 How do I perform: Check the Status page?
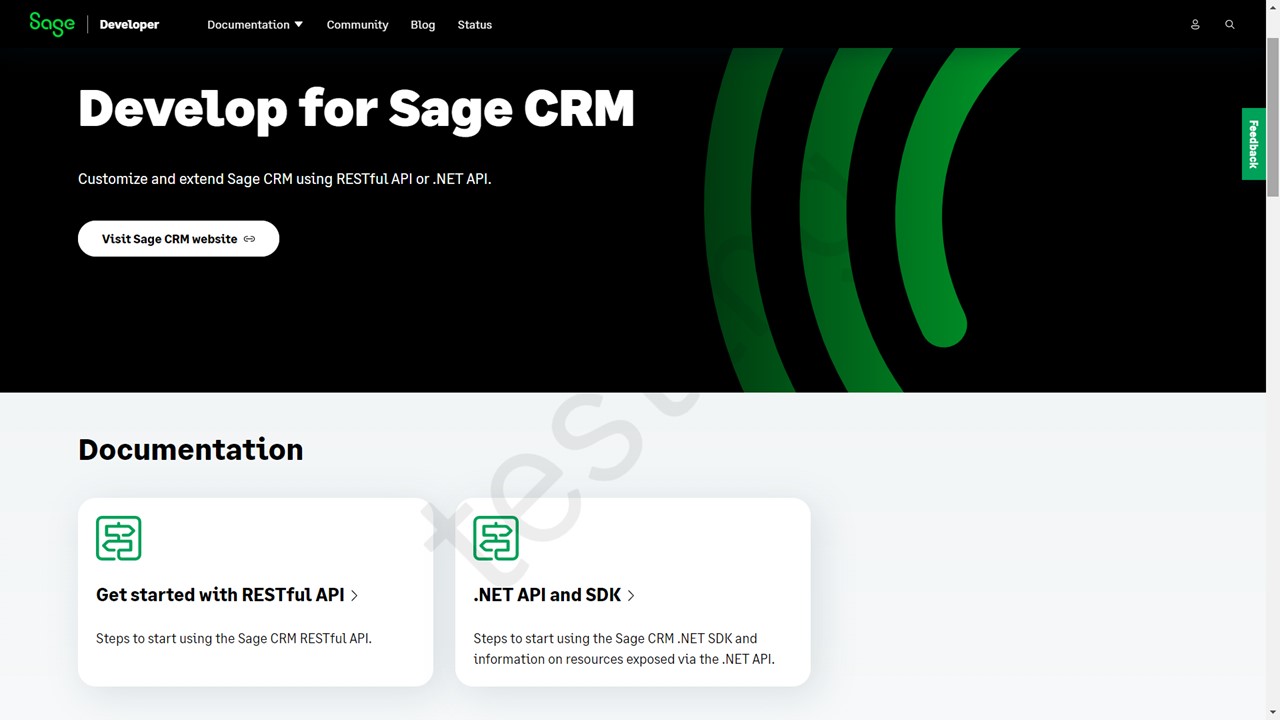(474, 24)
